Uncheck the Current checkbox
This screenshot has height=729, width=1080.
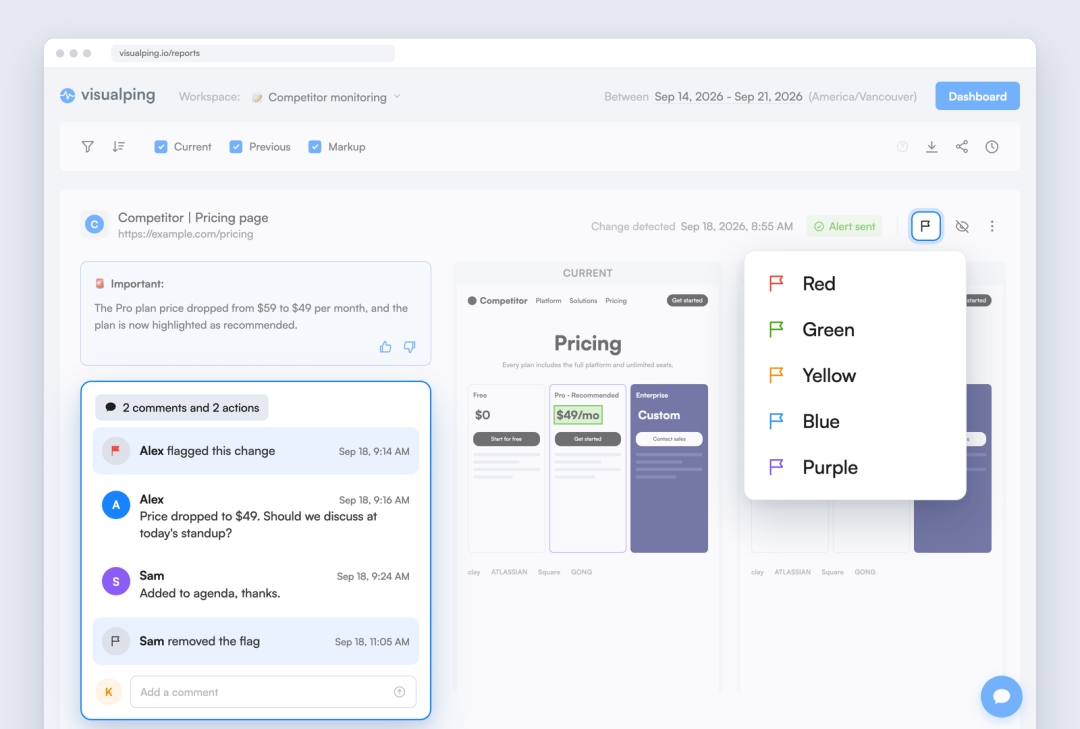click(161, 147)
